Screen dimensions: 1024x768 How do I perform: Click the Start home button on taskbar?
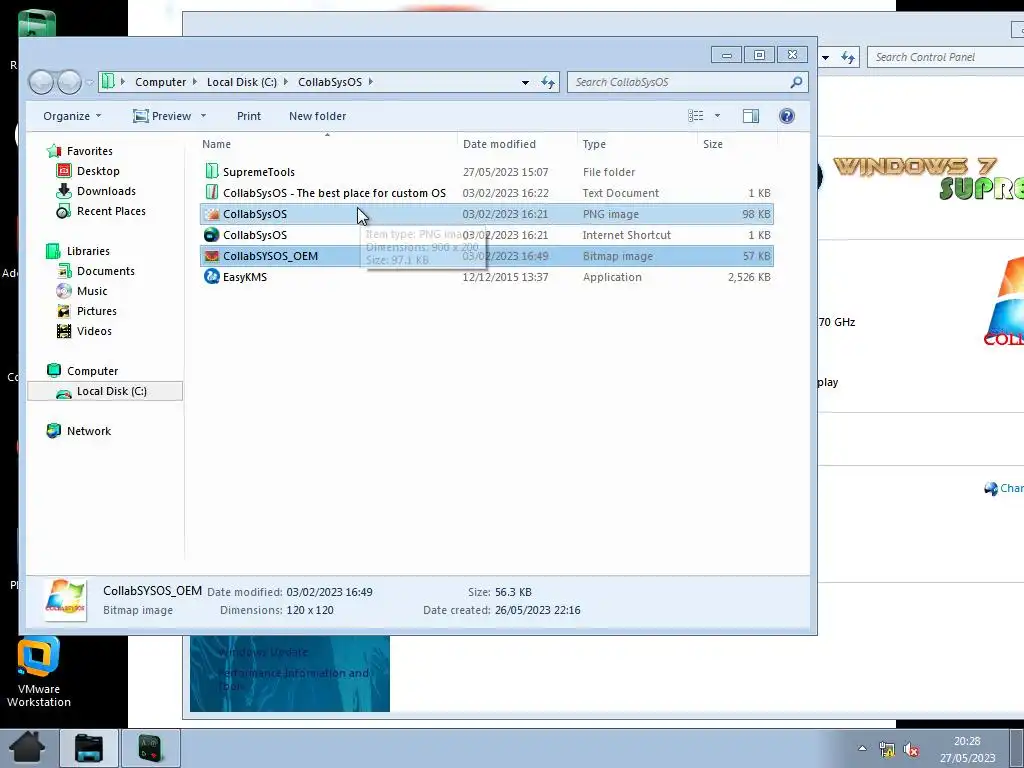[27, 748]
